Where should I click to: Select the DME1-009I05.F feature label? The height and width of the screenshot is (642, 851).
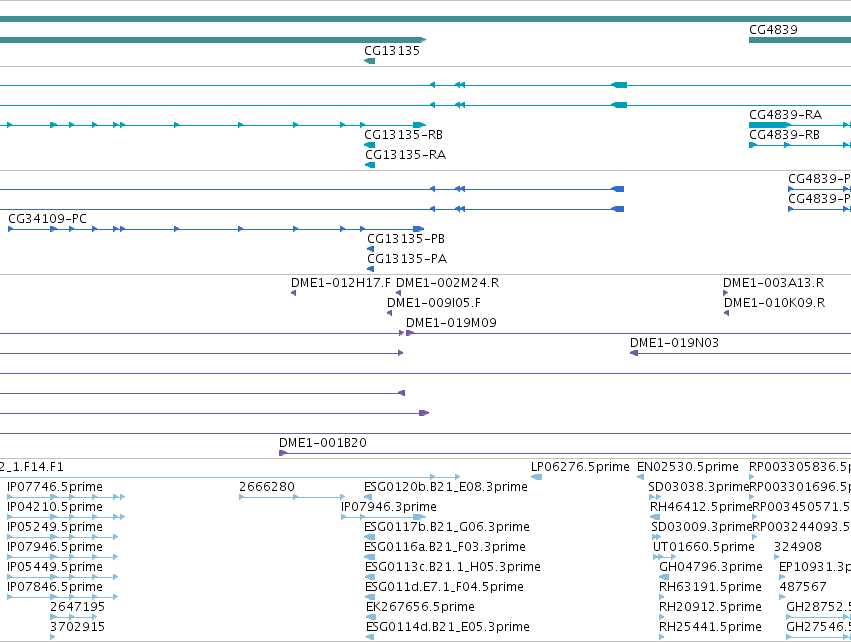click(x=434, y=303)
